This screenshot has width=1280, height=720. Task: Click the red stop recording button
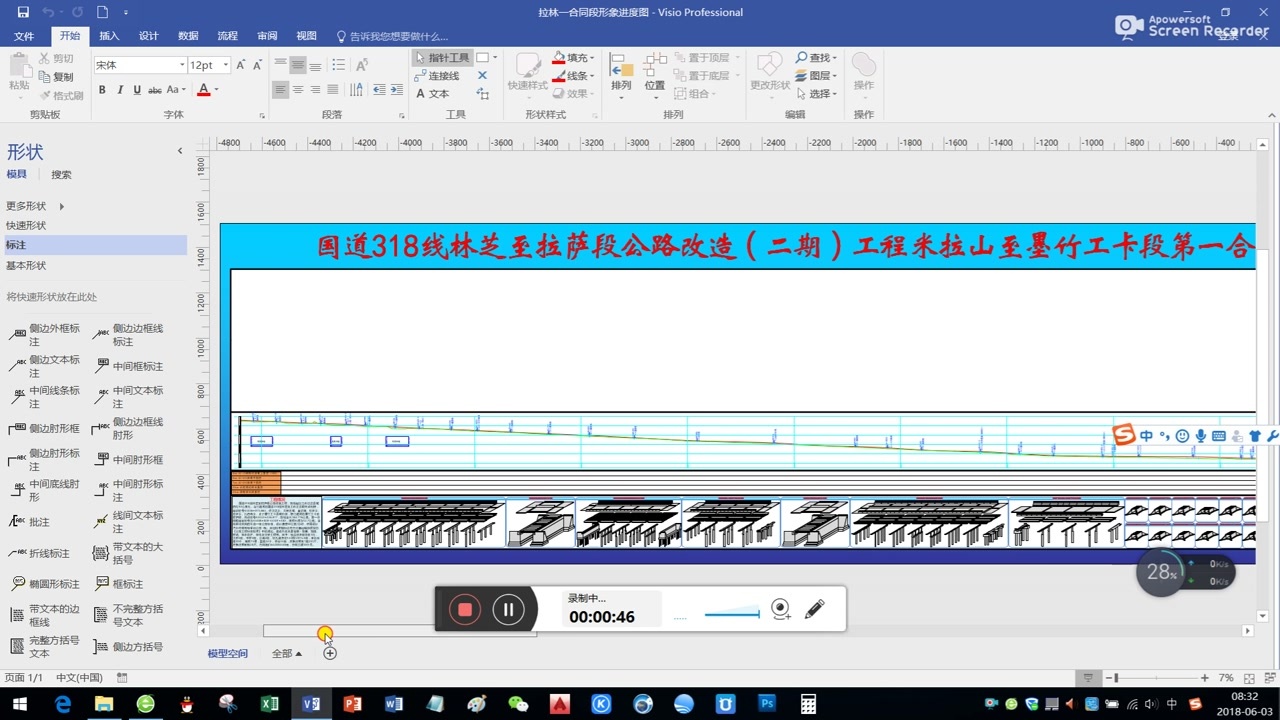(465, 609)
